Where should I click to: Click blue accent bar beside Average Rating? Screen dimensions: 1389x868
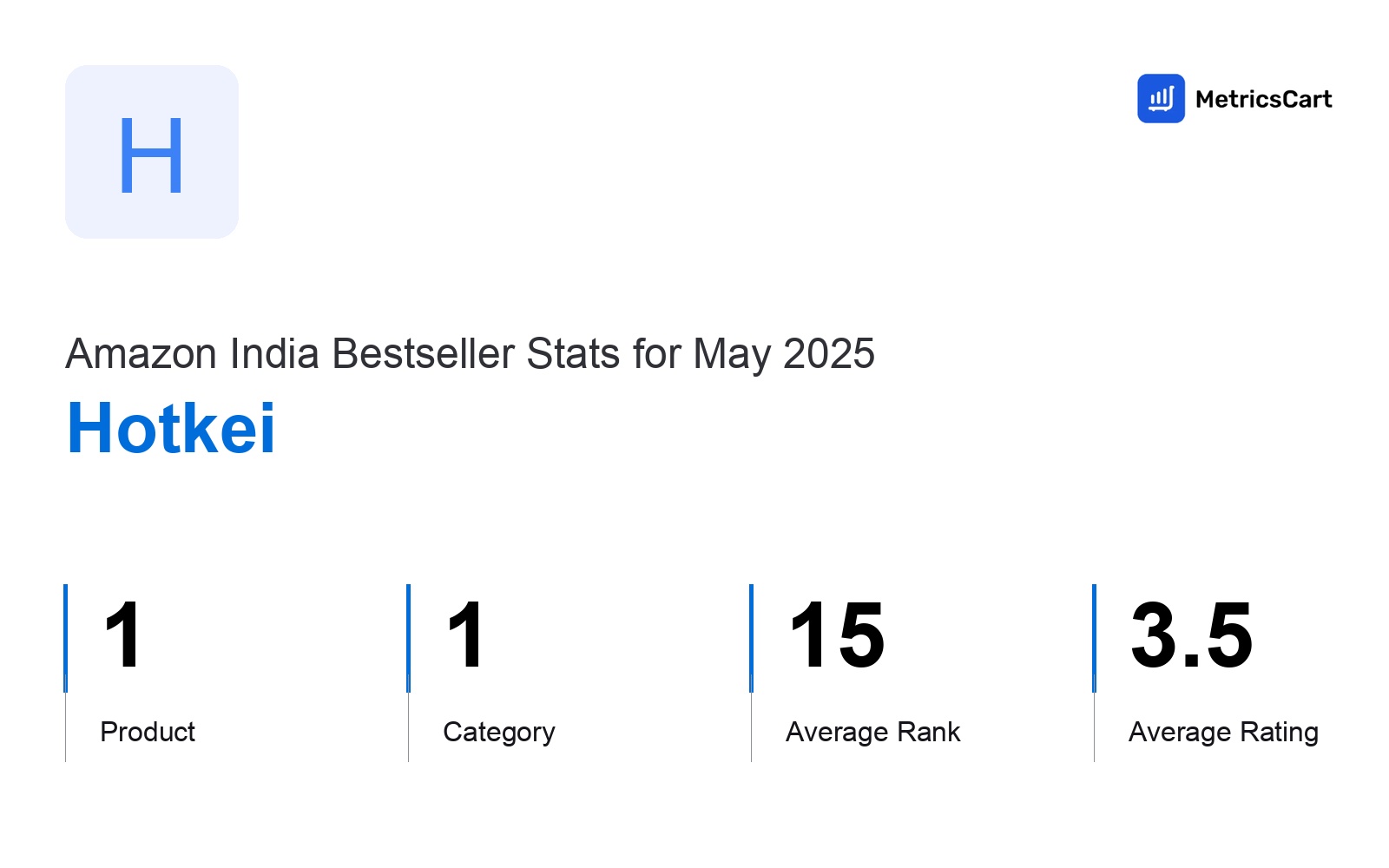point(1094,638)
